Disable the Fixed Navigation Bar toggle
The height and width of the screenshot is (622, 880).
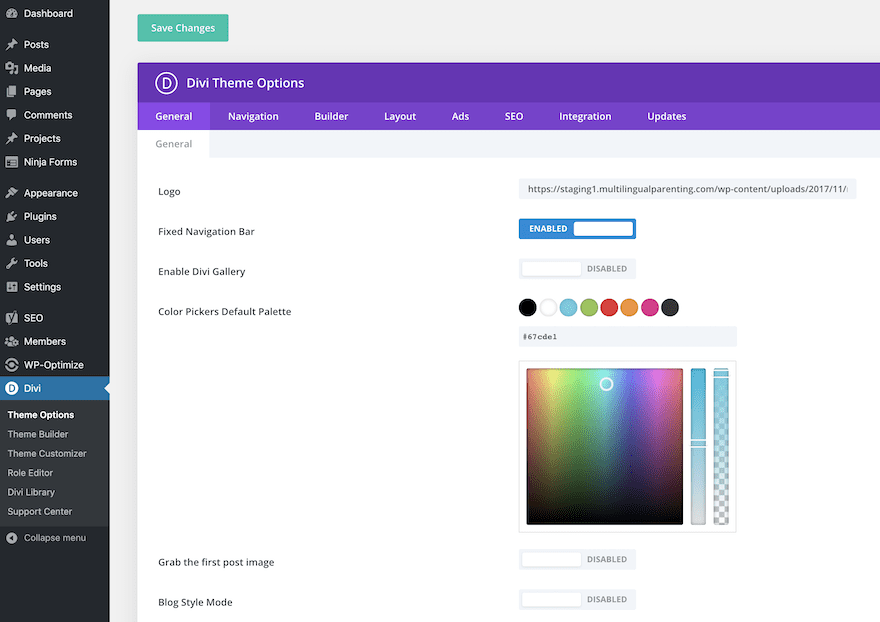(x=577, y=229)
